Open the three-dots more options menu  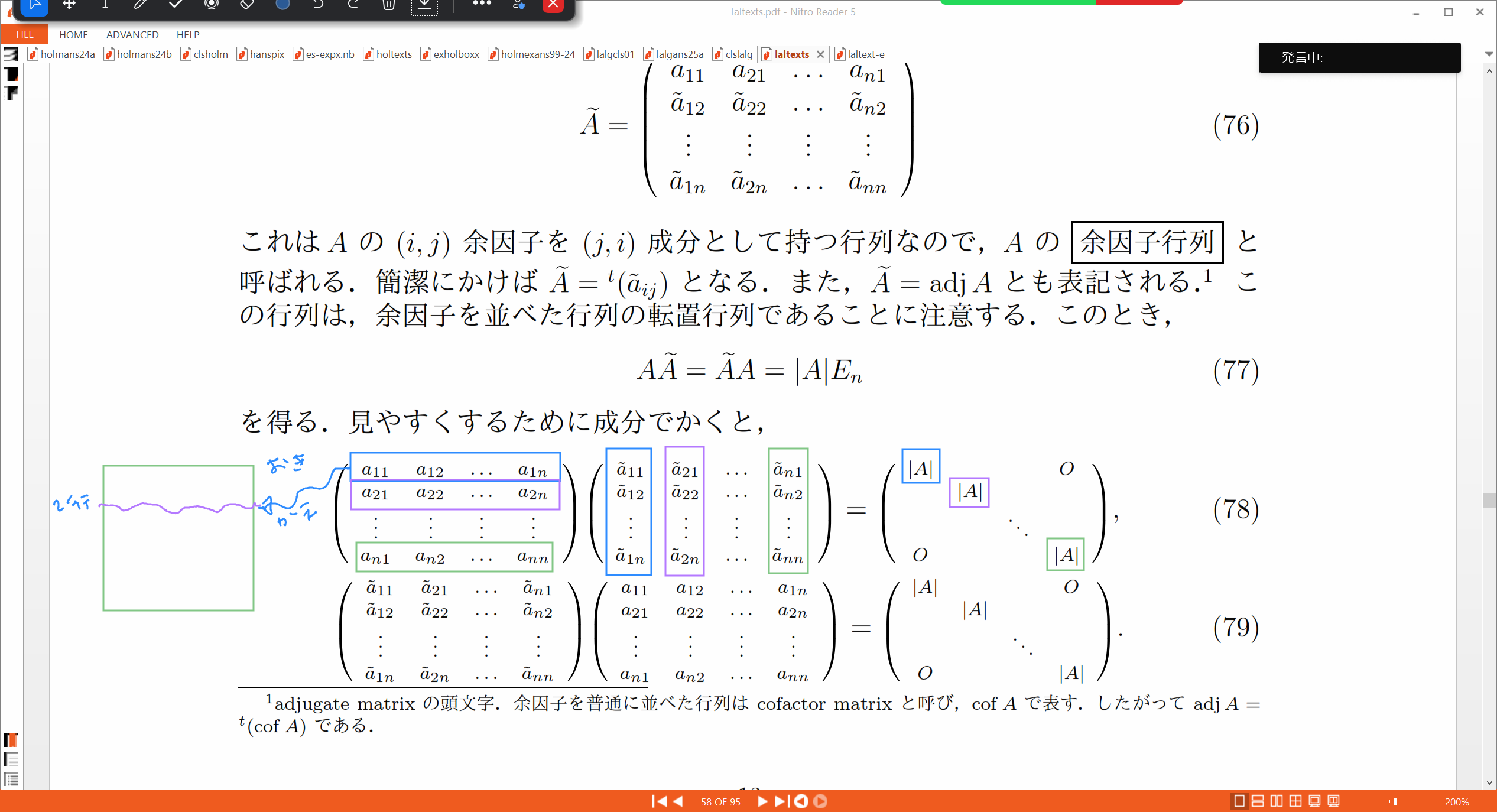tap(482, 4)
